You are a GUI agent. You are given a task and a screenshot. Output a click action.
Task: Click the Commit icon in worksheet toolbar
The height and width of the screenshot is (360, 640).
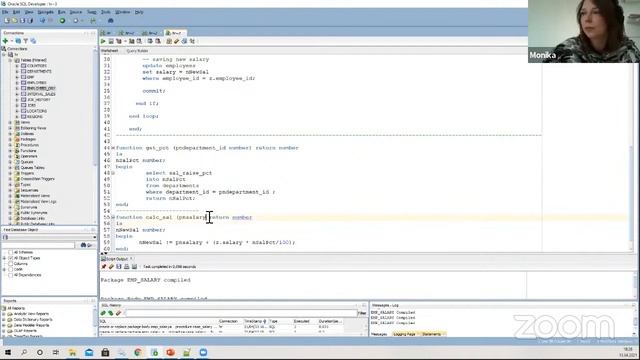[x=150, y=41]
